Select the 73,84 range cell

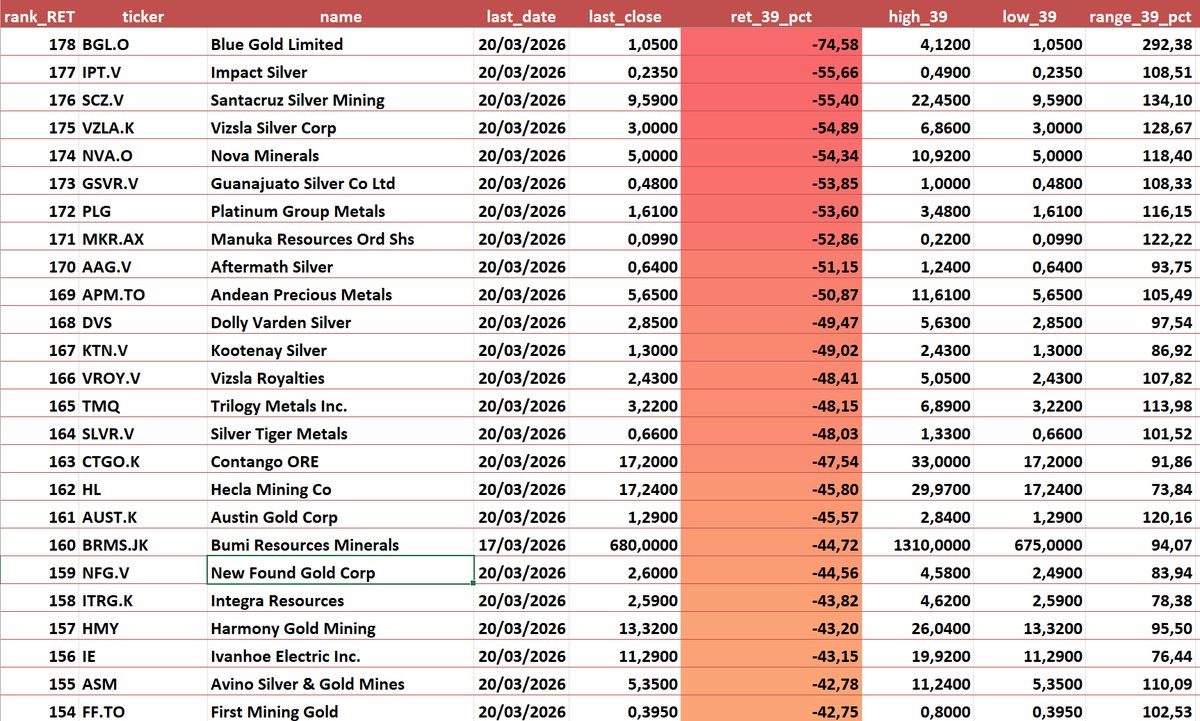(x=1142, y=490)
